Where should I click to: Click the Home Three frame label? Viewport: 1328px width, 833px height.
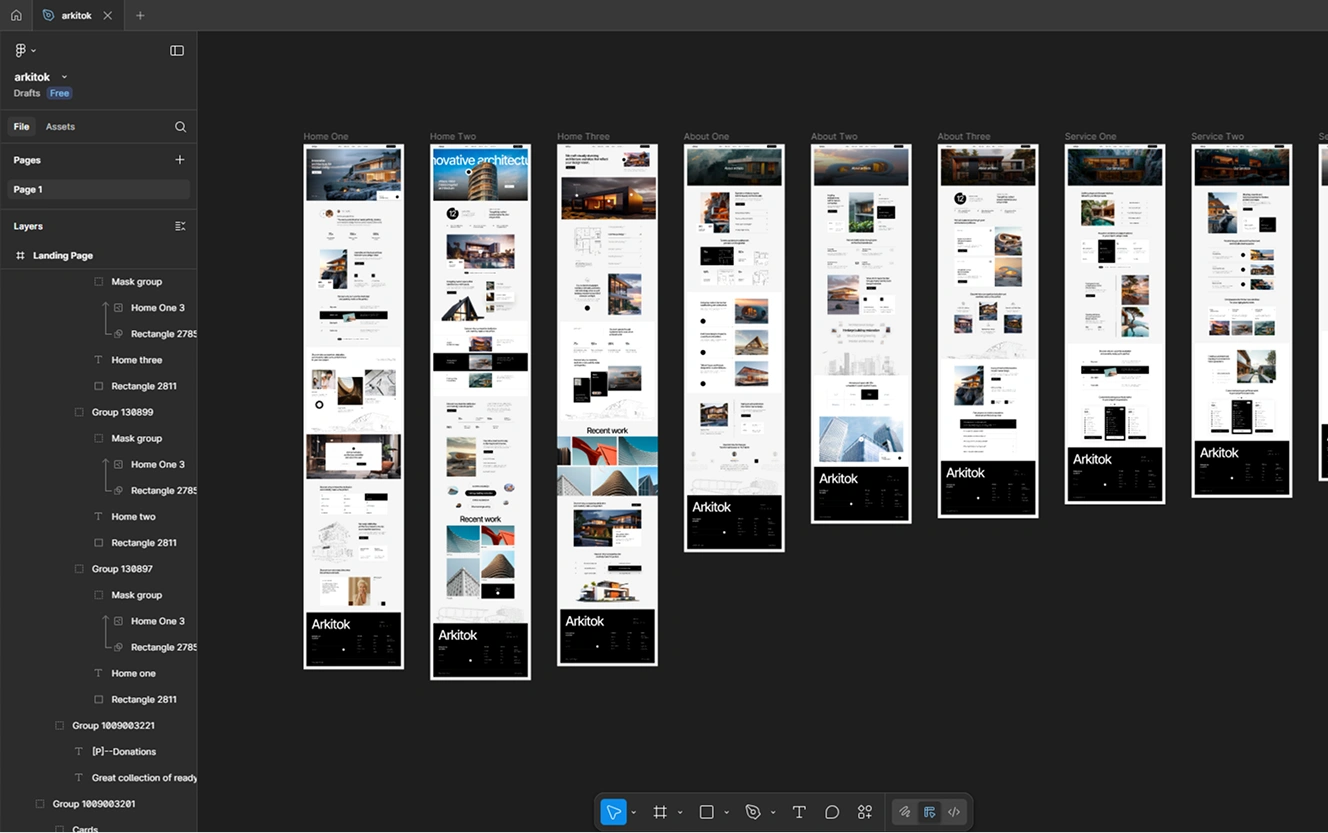coord(583,137)
